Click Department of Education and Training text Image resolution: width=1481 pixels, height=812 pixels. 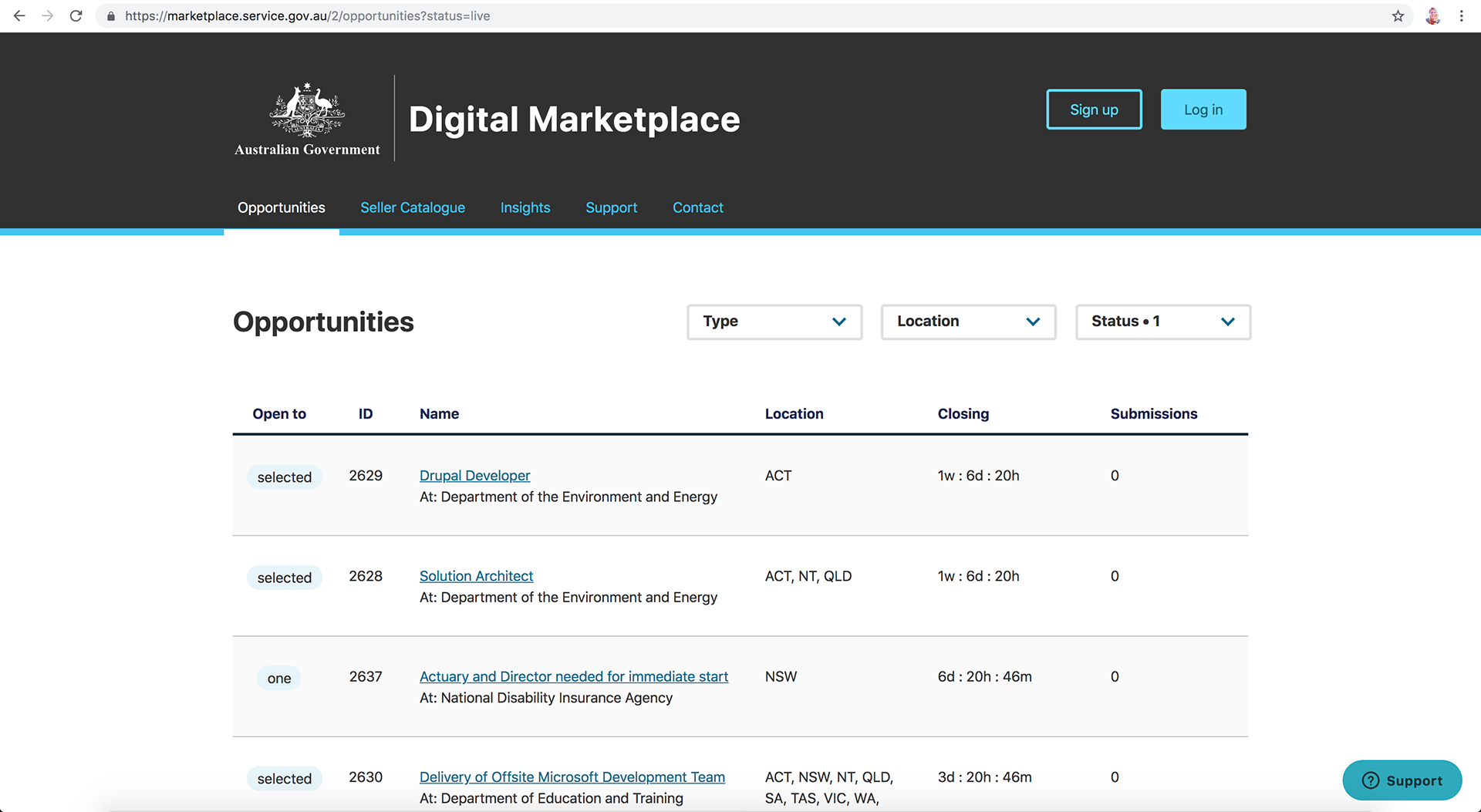(x=562, y=798)
